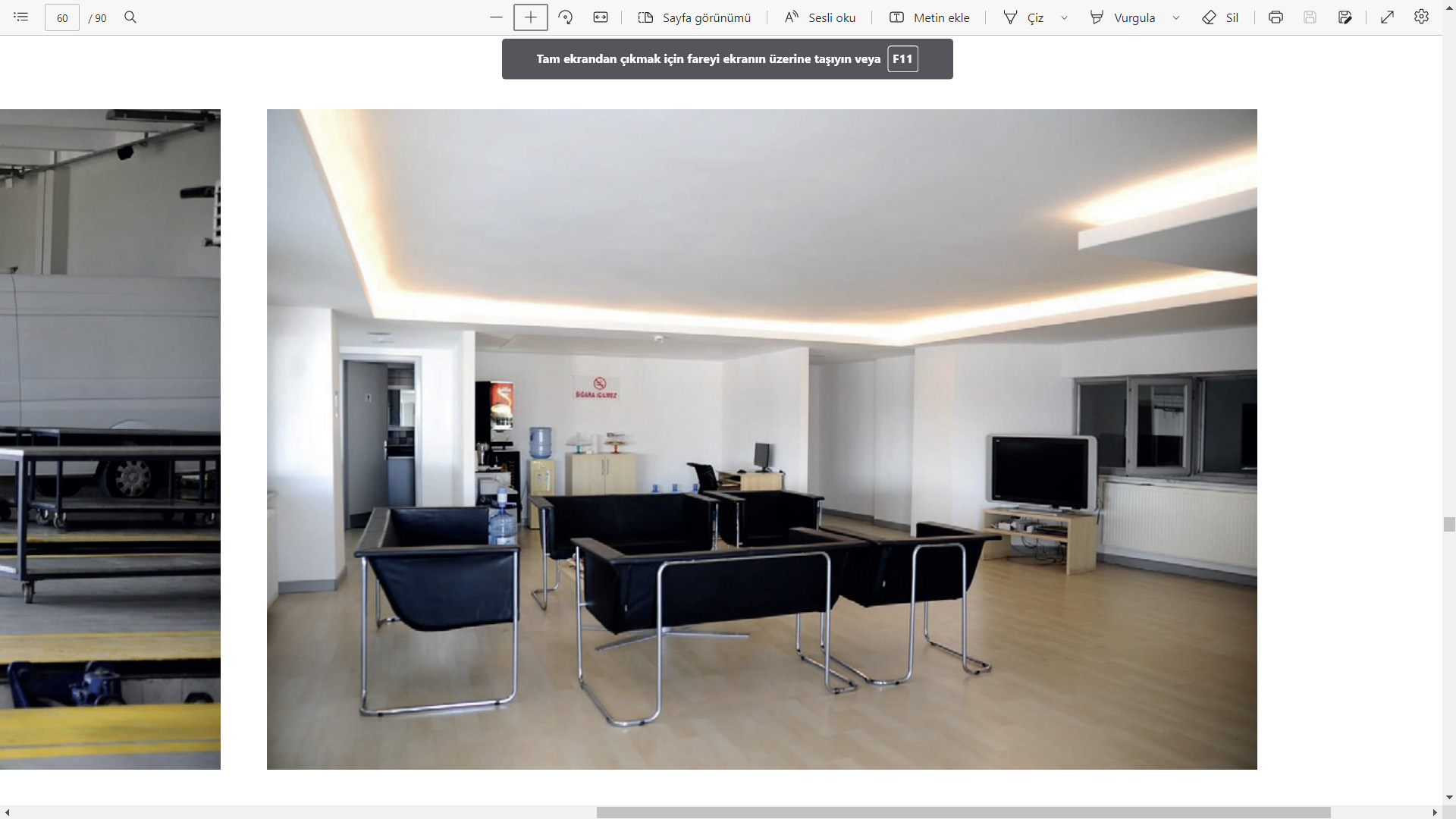Expand the Çiz options dropdown arrow

point(1064,17)
